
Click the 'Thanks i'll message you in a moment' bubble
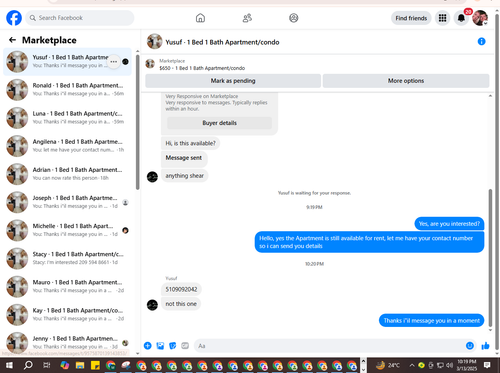[431, 321]
